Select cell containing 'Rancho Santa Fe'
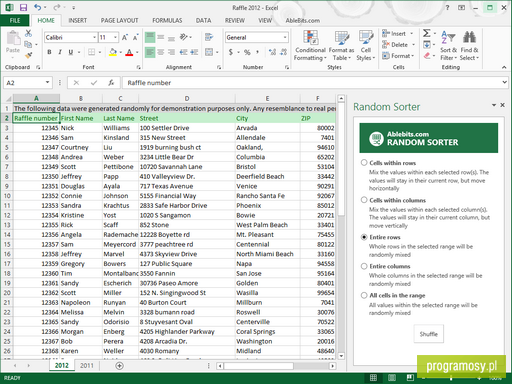This screenshot has width=512, height=384. 268,196
